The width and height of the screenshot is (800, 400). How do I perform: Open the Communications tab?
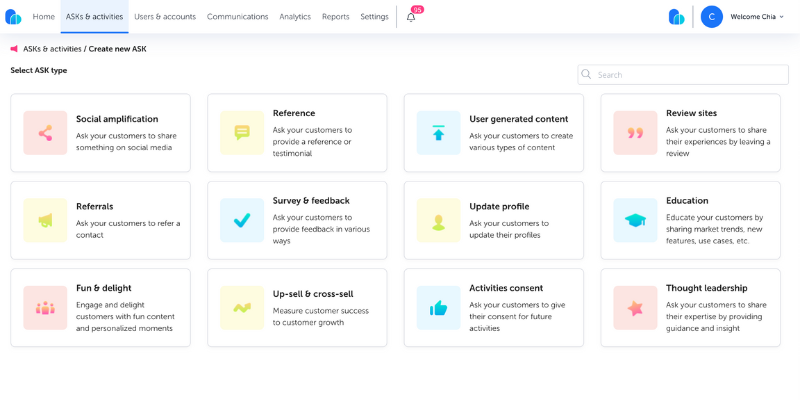pos(237,17)
